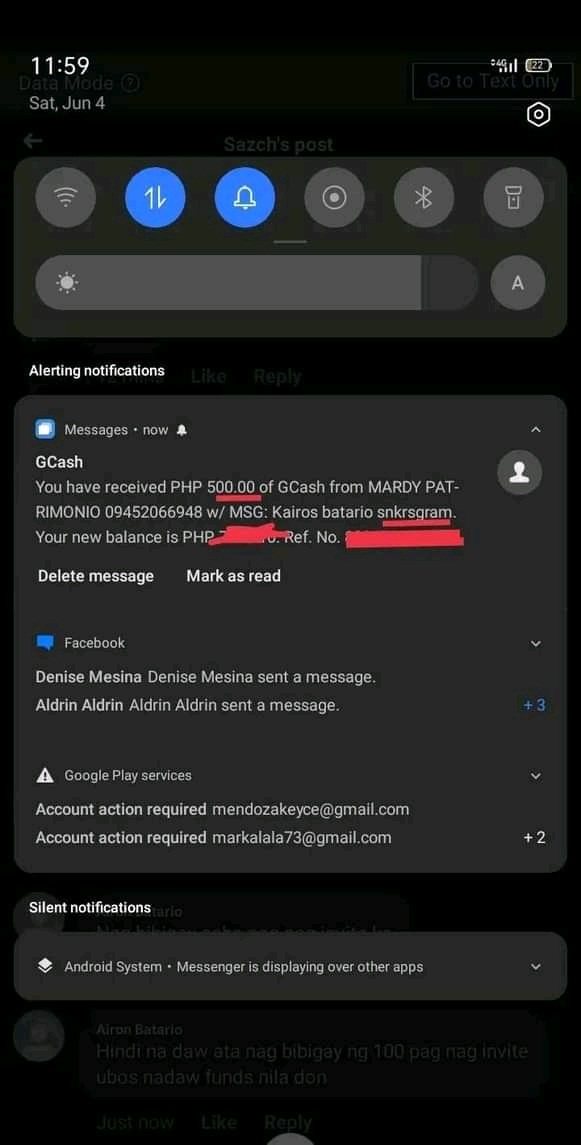
Task: Toggle Wi-Fi quick settings tile
Action: (66, 198)
